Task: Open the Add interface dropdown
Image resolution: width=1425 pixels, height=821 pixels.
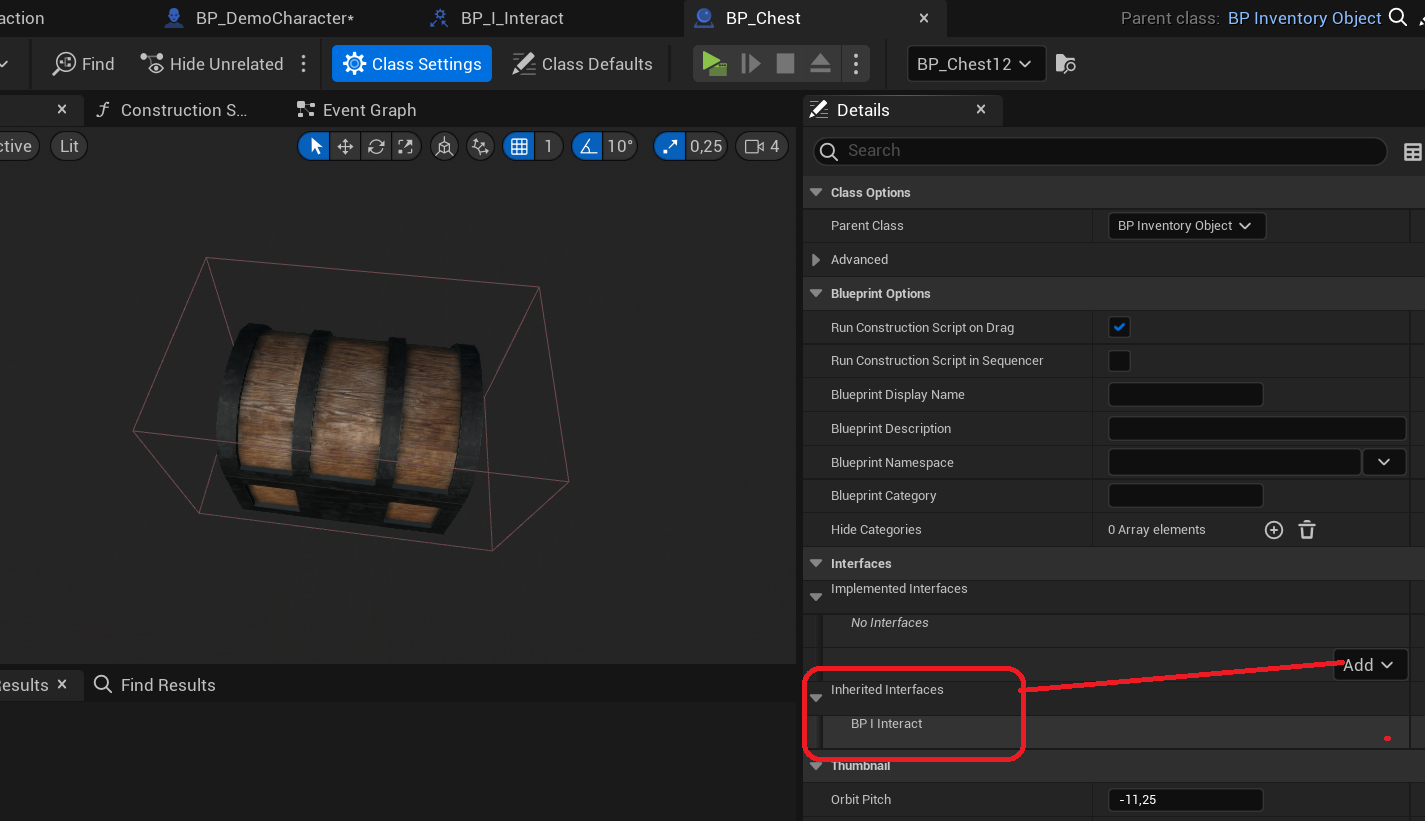Action: pyautogui.click(x=1370, y=665)
